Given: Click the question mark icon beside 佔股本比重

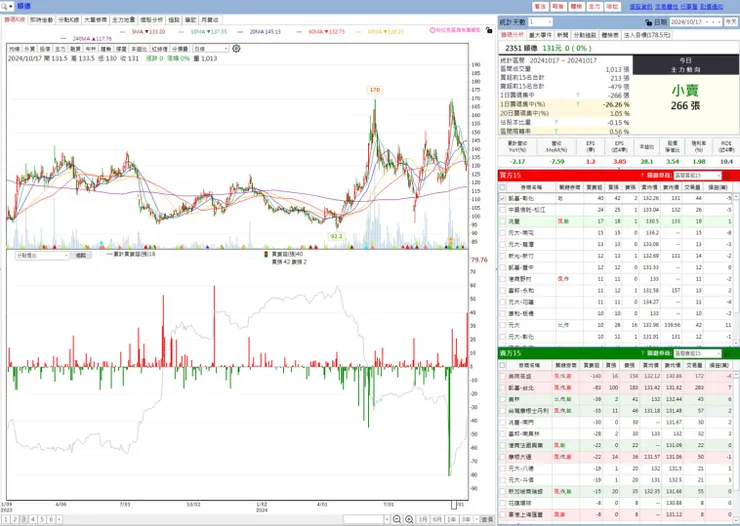Looking at the screenshot, I should [556, 122].
